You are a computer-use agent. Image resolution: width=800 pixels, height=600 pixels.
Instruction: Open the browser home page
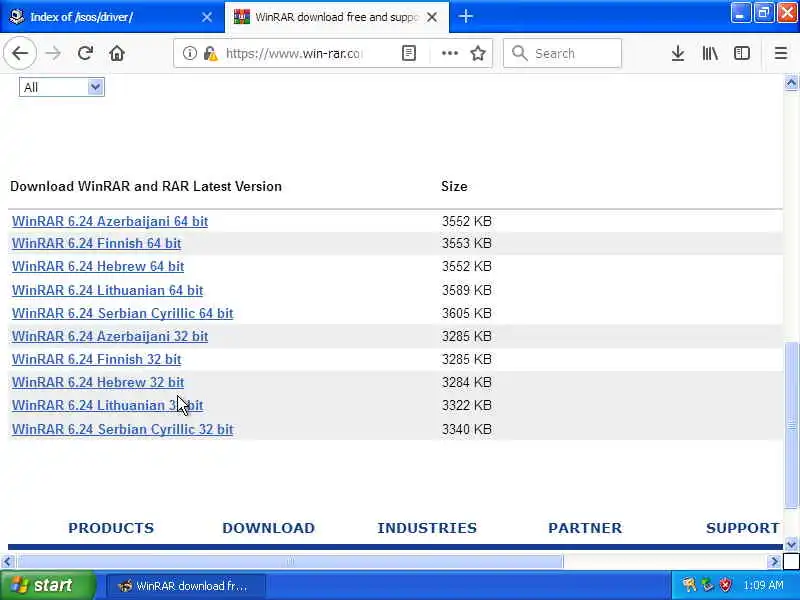point(117,53)
